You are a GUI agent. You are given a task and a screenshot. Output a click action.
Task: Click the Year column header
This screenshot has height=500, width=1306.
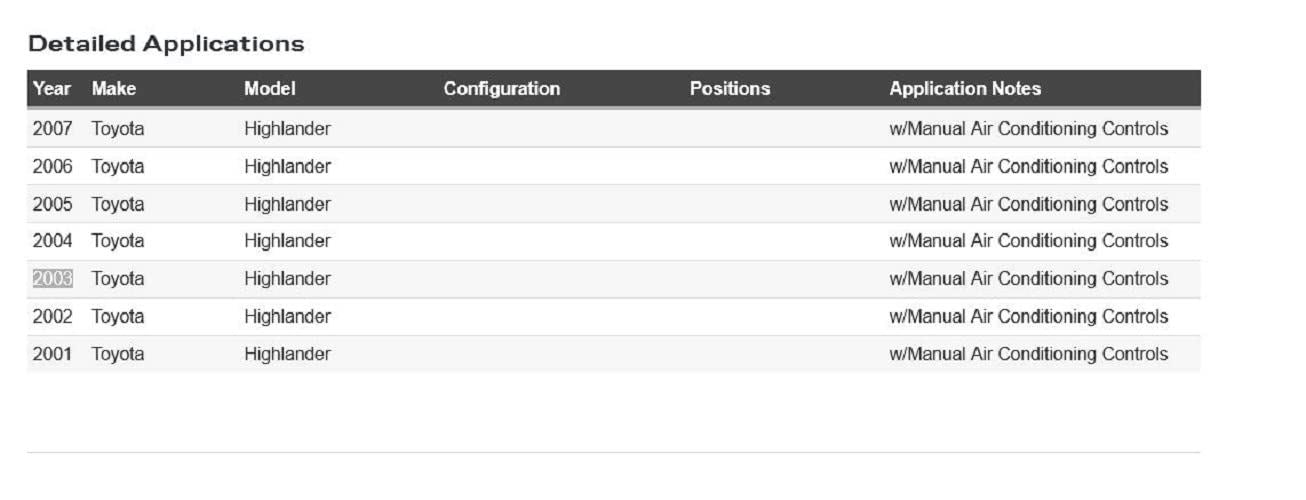[x=52, y=89]
